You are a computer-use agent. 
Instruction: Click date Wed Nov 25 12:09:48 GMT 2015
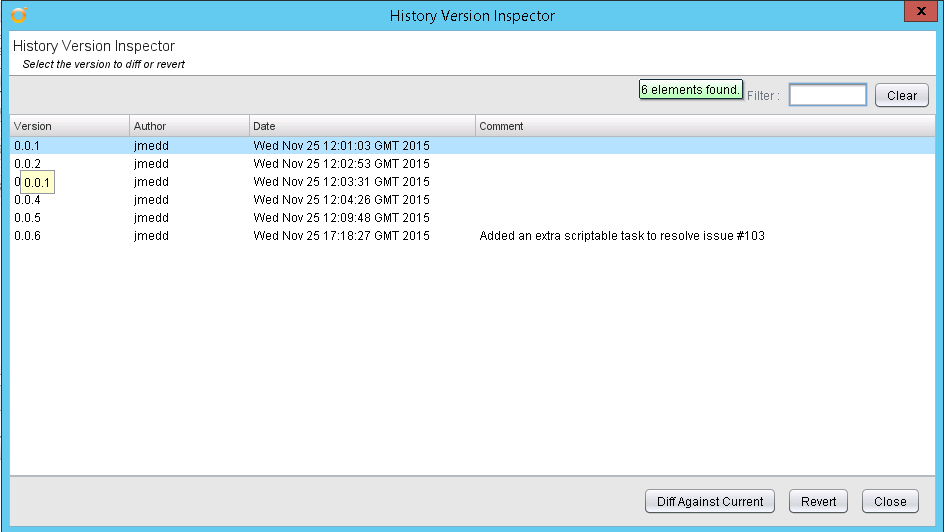pyautogui.click(x=341, y=218)
